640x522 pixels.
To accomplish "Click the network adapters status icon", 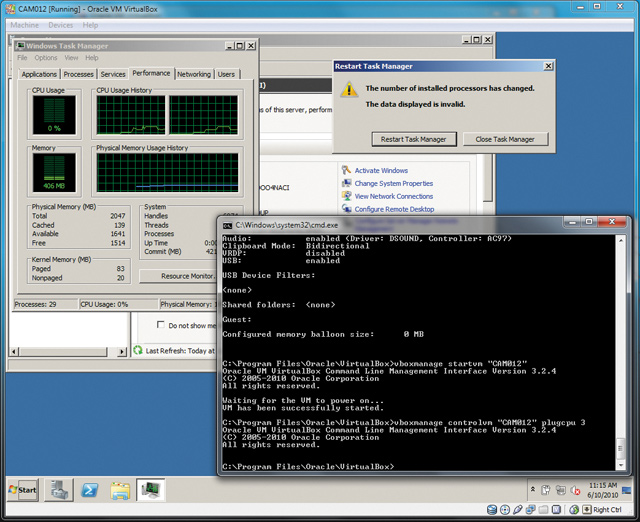I will point(531,509).
